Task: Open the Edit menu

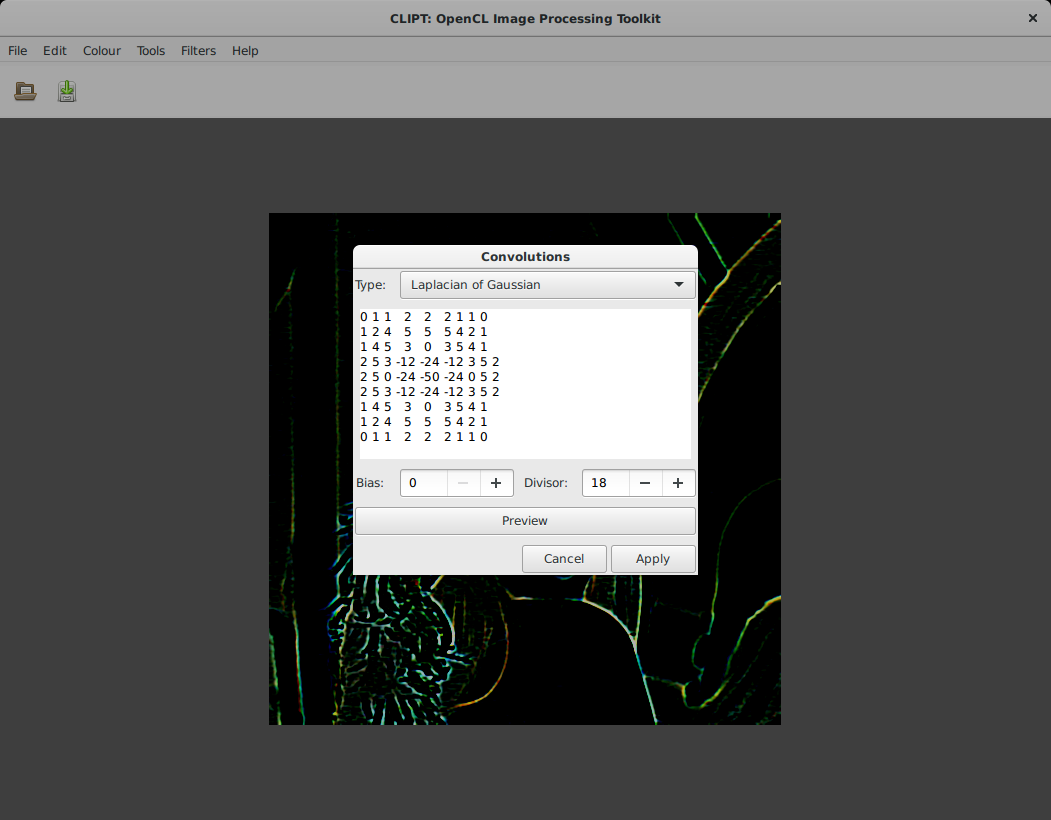Action: pyautogui.click(x=55, y=51)
